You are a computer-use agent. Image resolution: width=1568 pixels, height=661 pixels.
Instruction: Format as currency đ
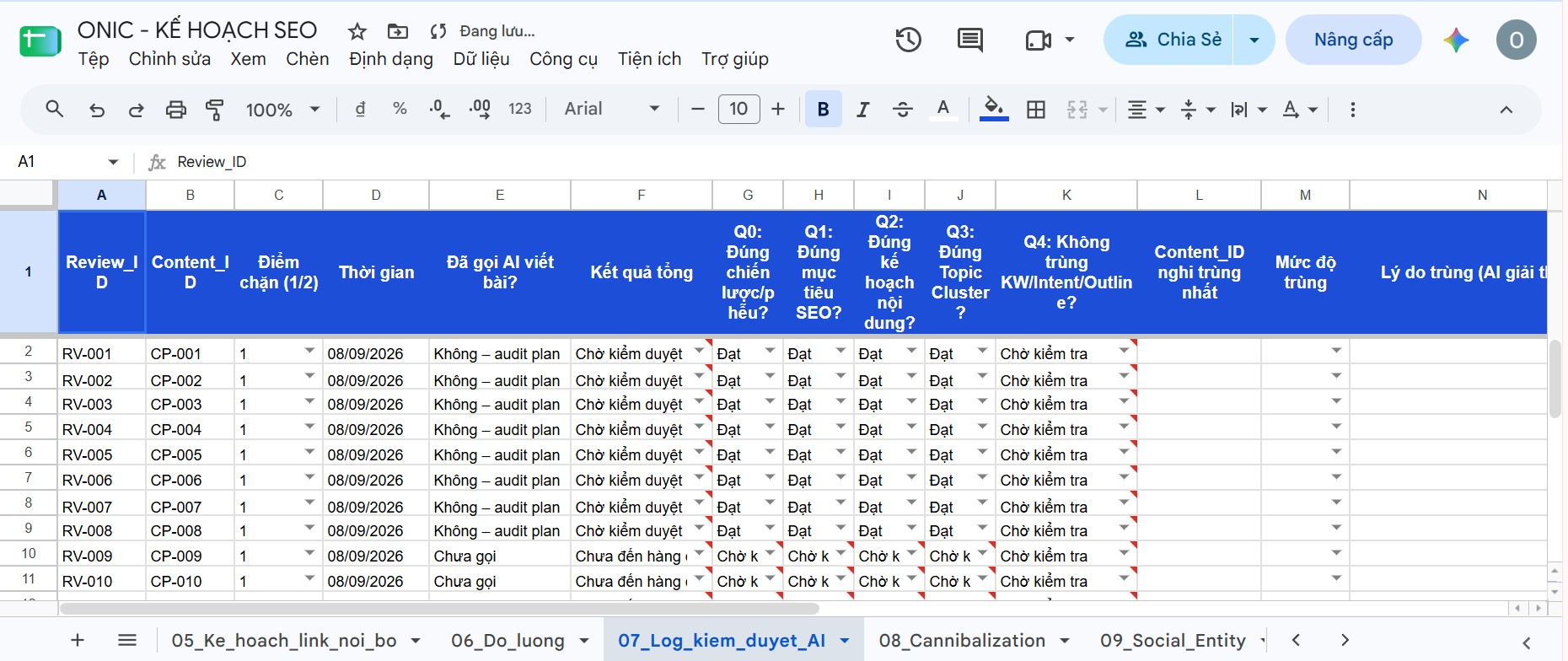[x=360, y=109]
